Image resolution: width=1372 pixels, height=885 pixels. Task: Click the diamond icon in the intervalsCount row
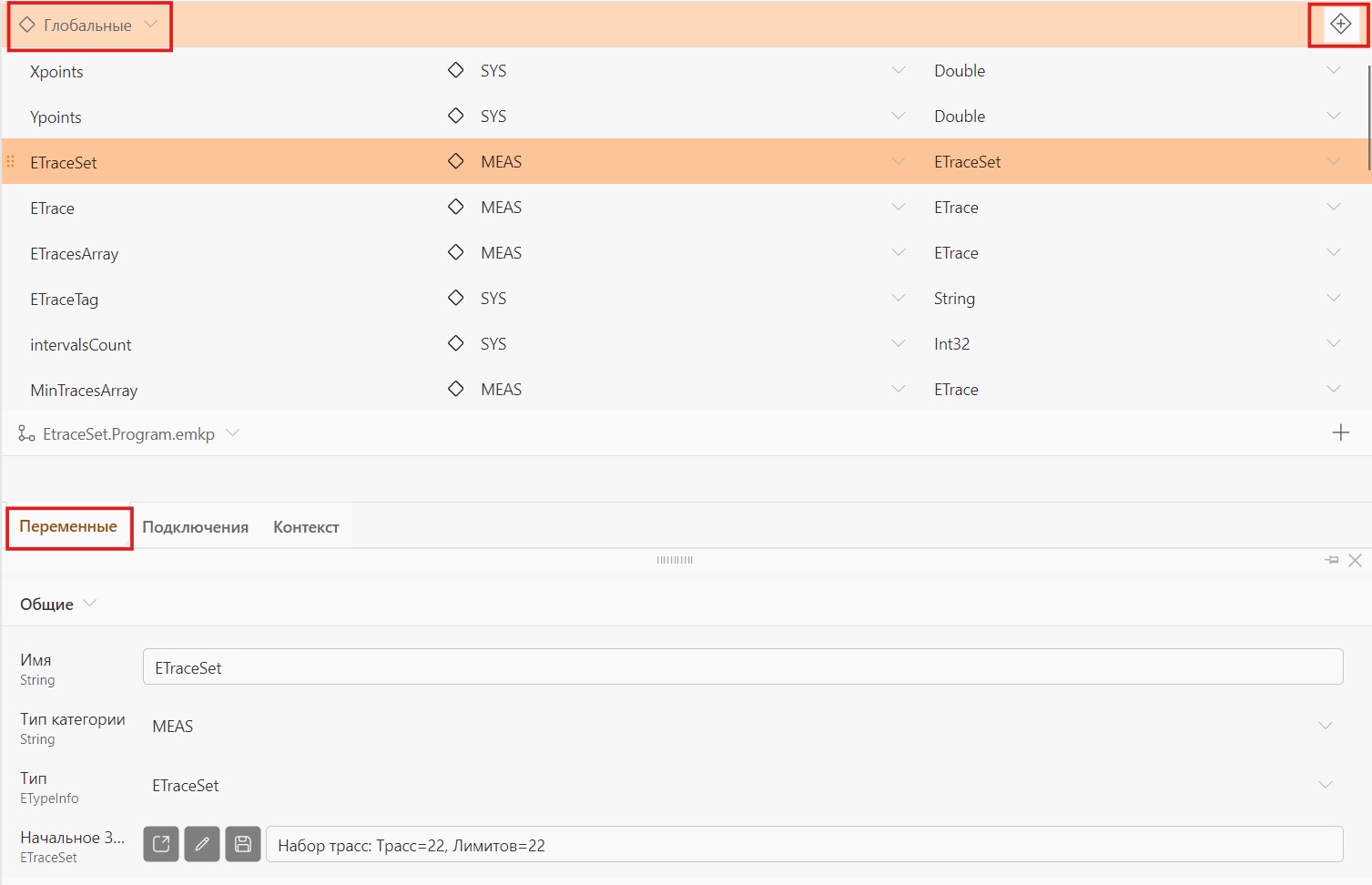[x=456, y=343]
